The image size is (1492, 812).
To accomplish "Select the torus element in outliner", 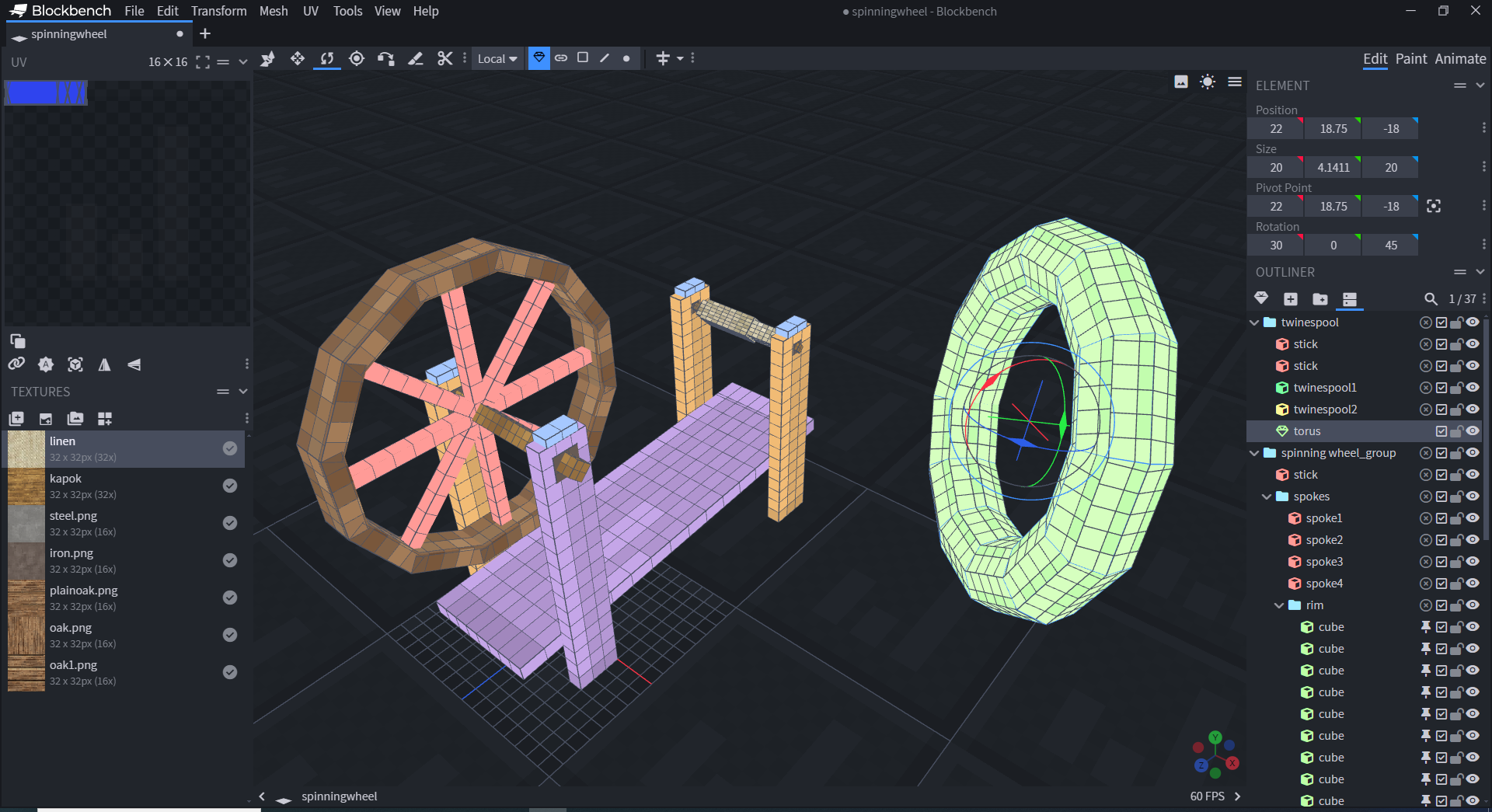I will 1306,431.
